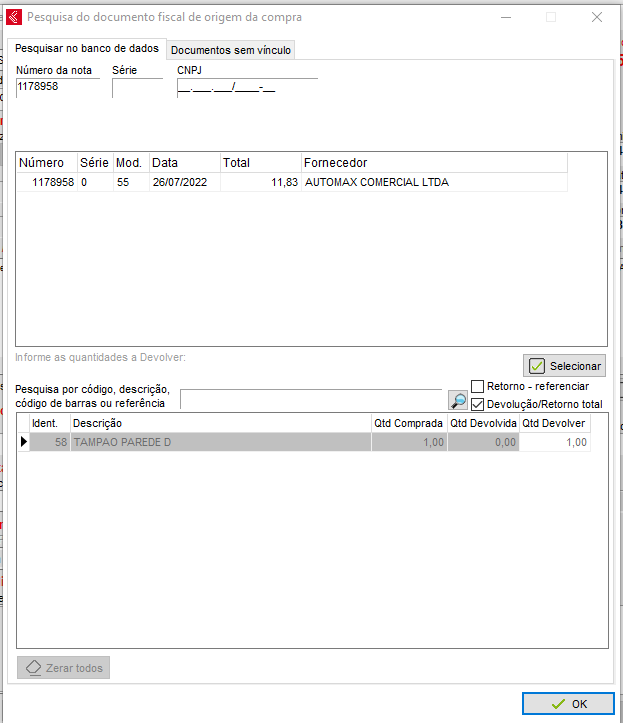Click the item search text box
623x723 pixels.
point(310,399)
